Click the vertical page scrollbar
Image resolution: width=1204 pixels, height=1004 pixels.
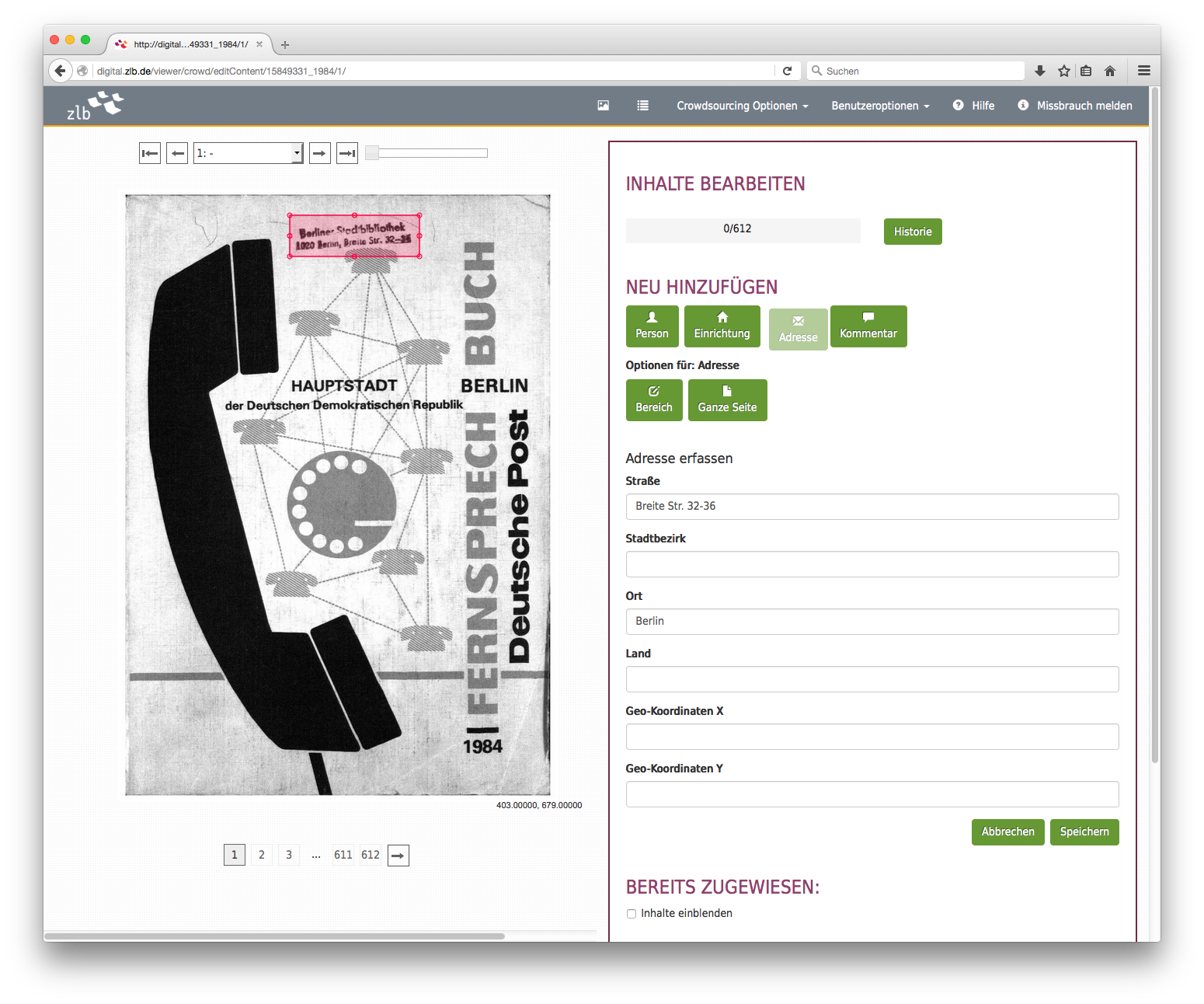1155,425
